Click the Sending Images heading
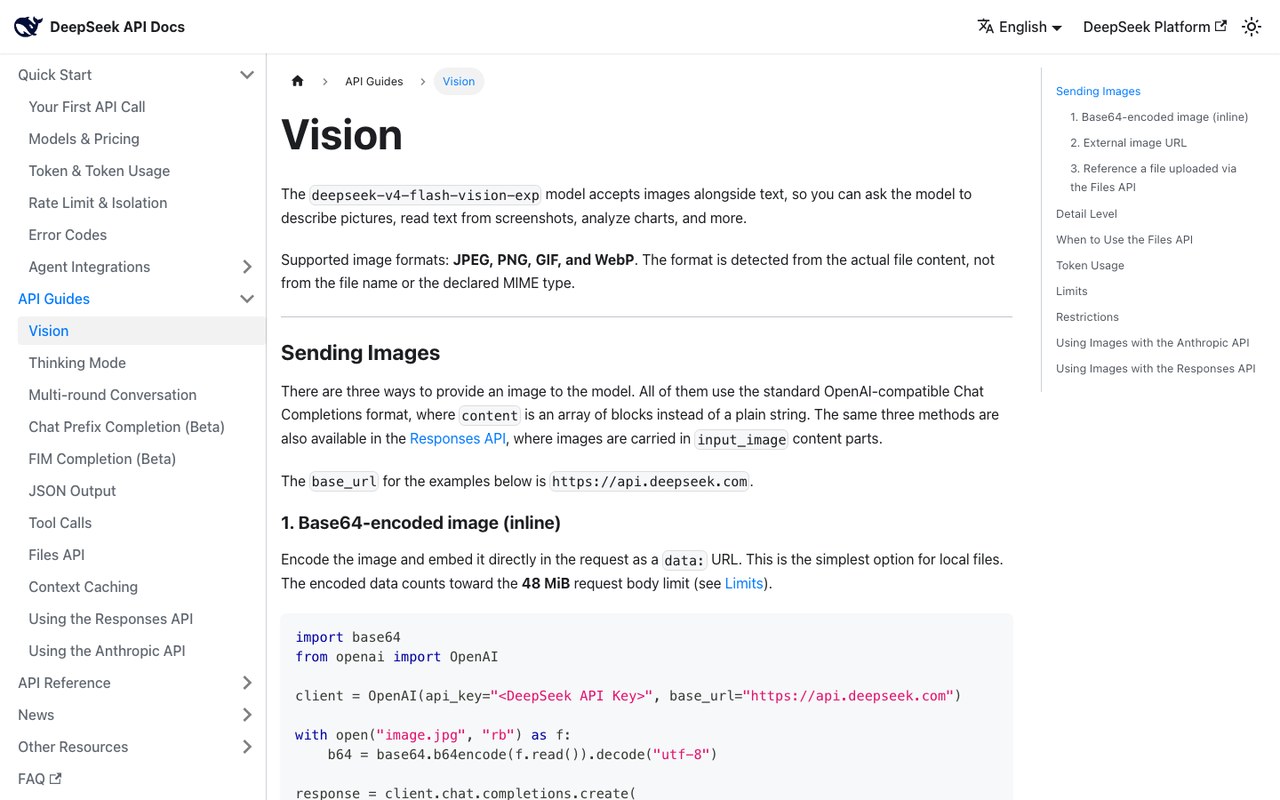1280x800 pixels. 360,353
